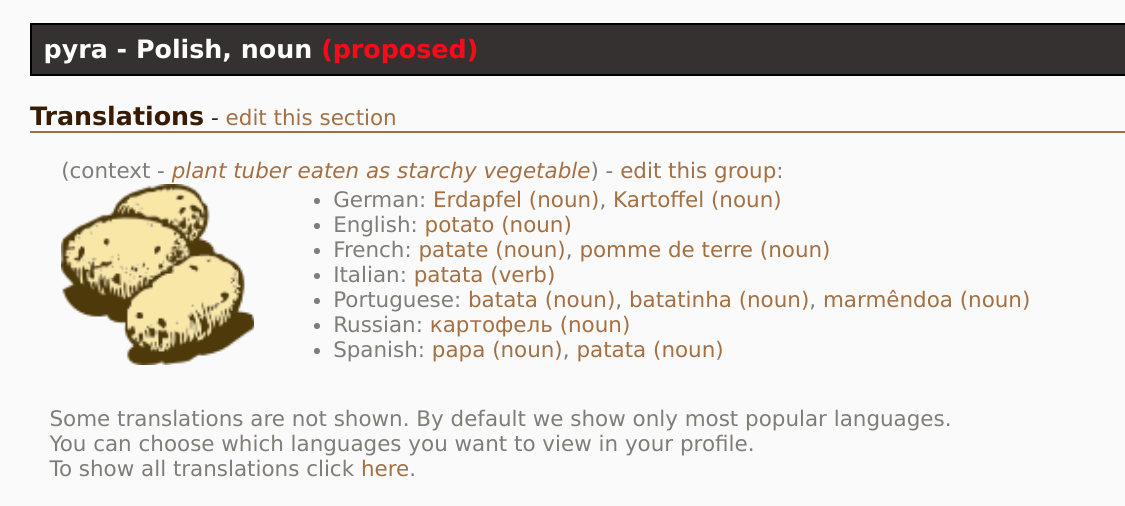Click 'here' to show all translations

click(385, 468)
